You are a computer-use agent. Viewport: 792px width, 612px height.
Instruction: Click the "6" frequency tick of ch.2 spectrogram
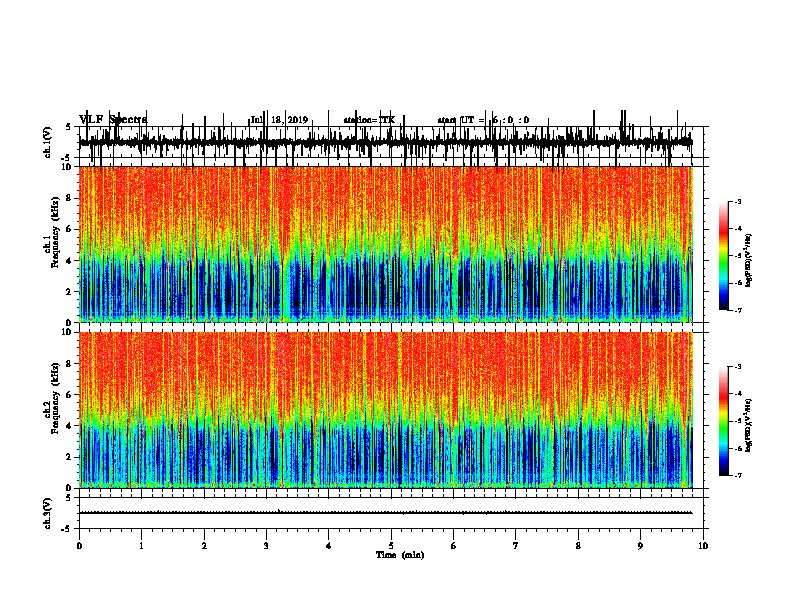click(69, 394)
